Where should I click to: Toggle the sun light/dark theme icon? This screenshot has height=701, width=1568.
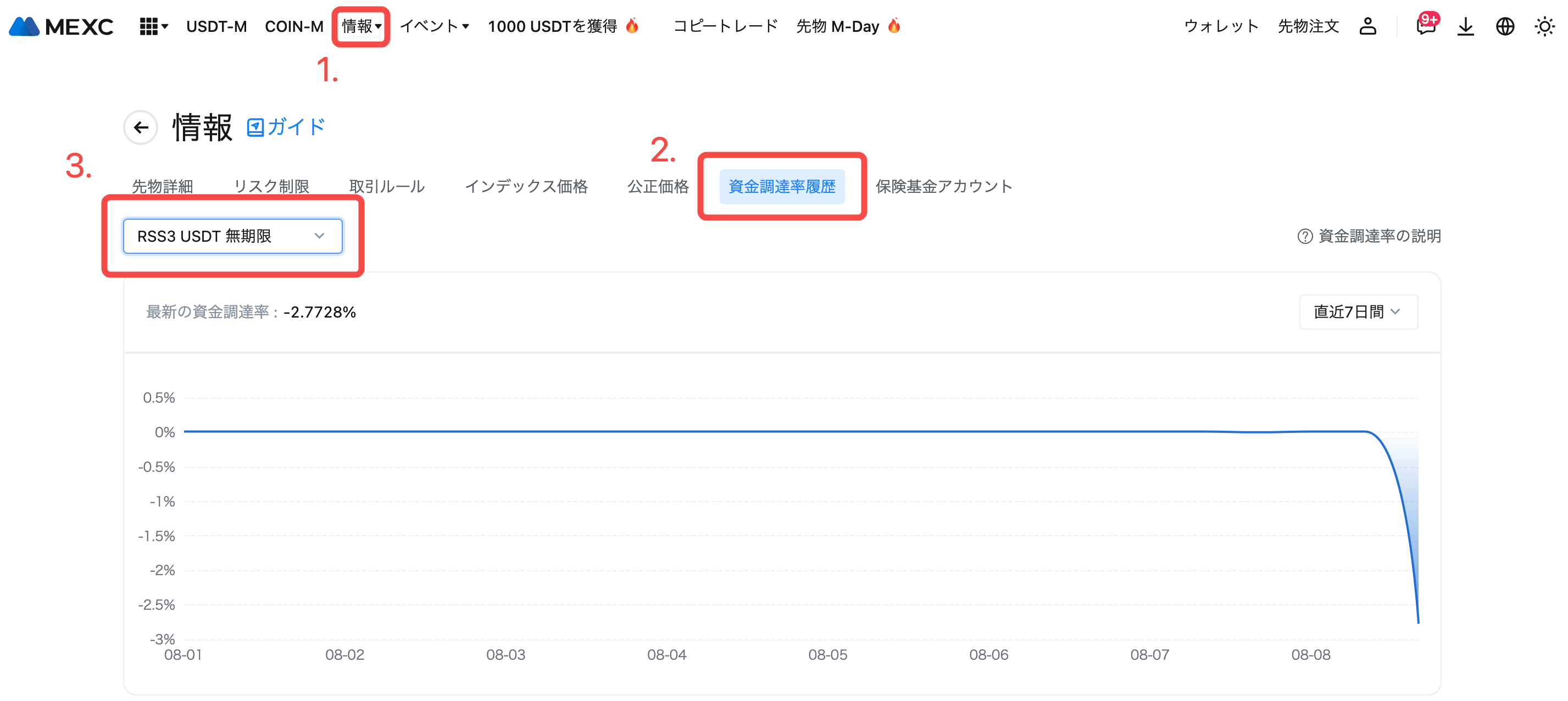point(1544,26)
